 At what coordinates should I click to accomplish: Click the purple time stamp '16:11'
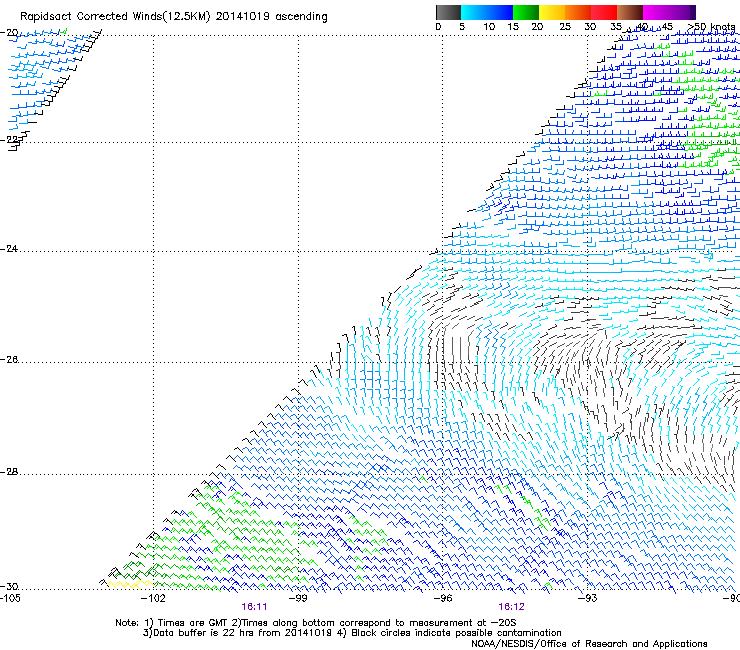pyautogui.click(x=254, y=607)
